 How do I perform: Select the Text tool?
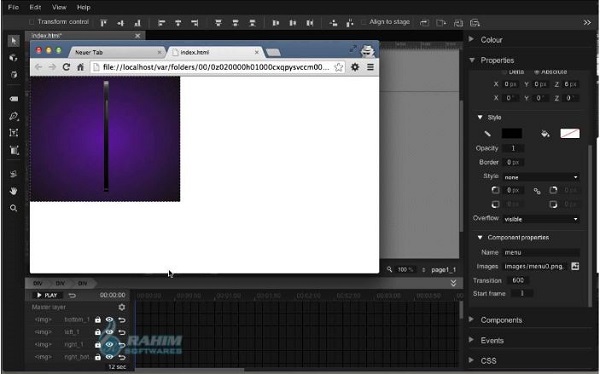[x=14, y=133]
